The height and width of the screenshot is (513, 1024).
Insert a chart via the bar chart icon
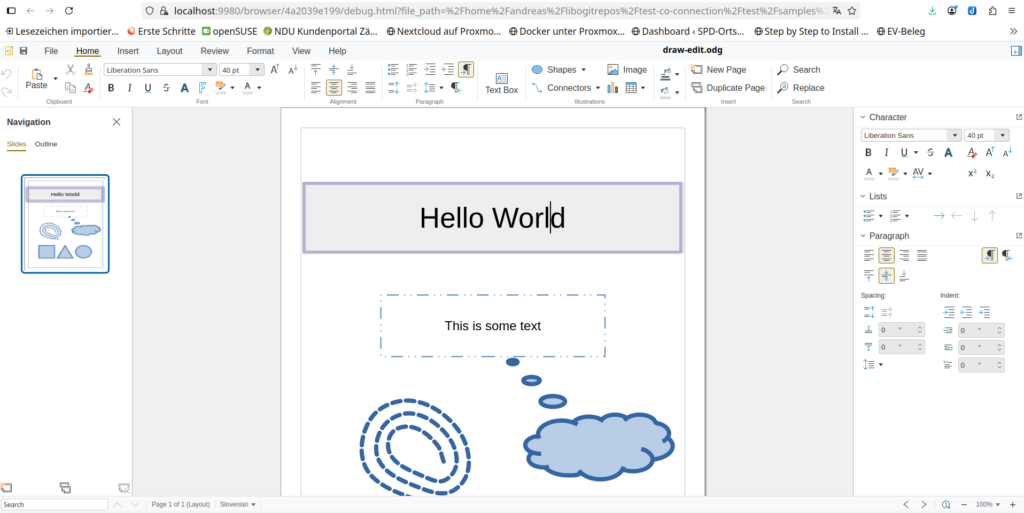pyautogui.click(x=613, y=87)
